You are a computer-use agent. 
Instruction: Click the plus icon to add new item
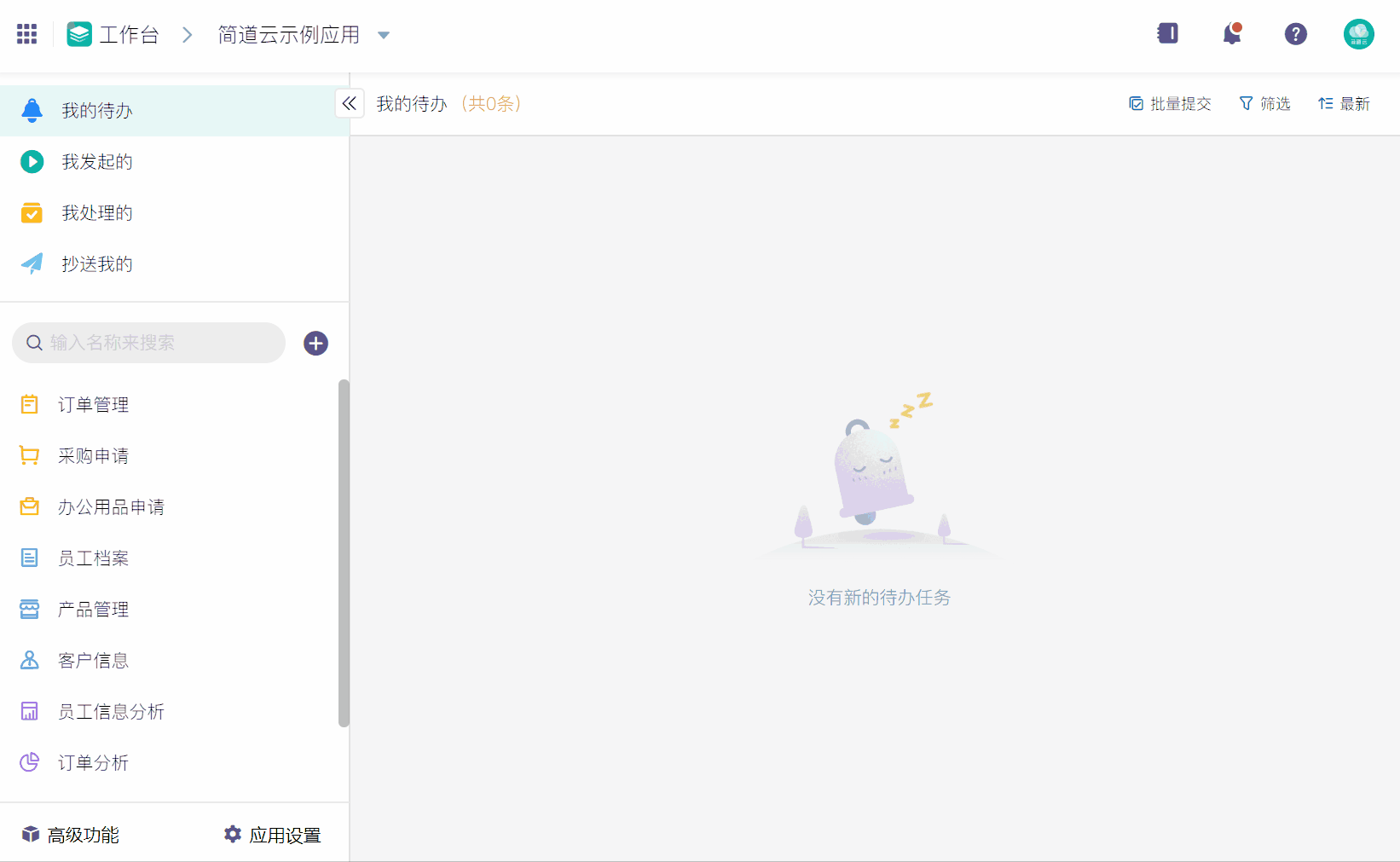click(x=315, y=343)
